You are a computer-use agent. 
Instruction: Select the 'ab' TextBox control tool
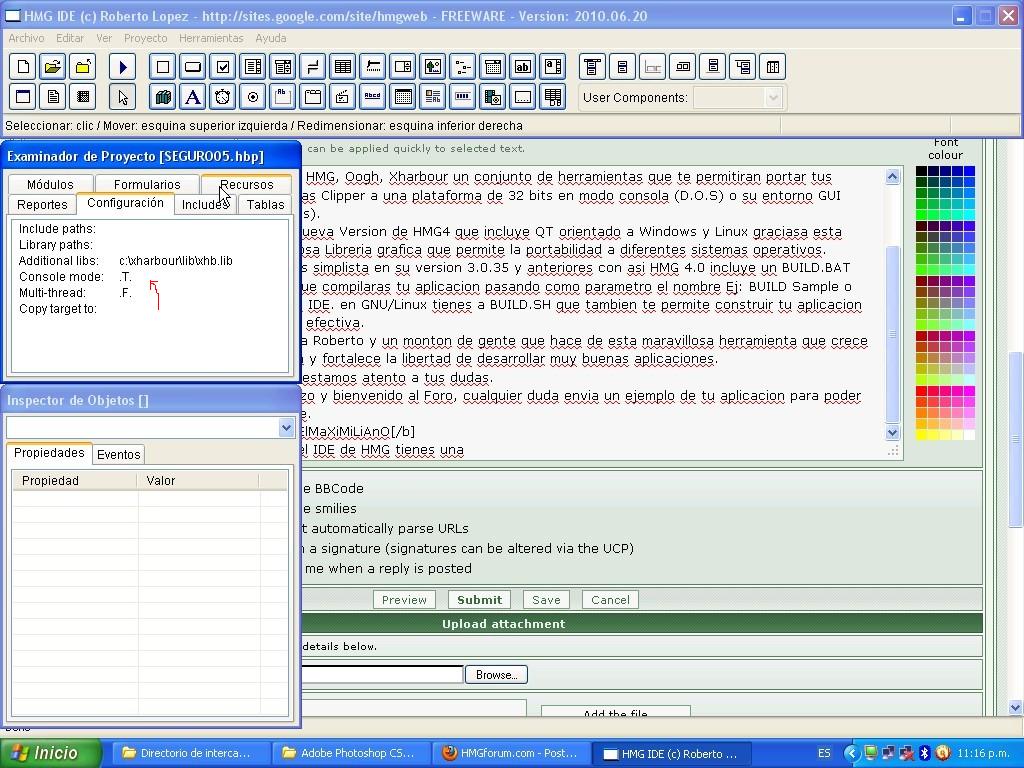[x=523, y=67]
